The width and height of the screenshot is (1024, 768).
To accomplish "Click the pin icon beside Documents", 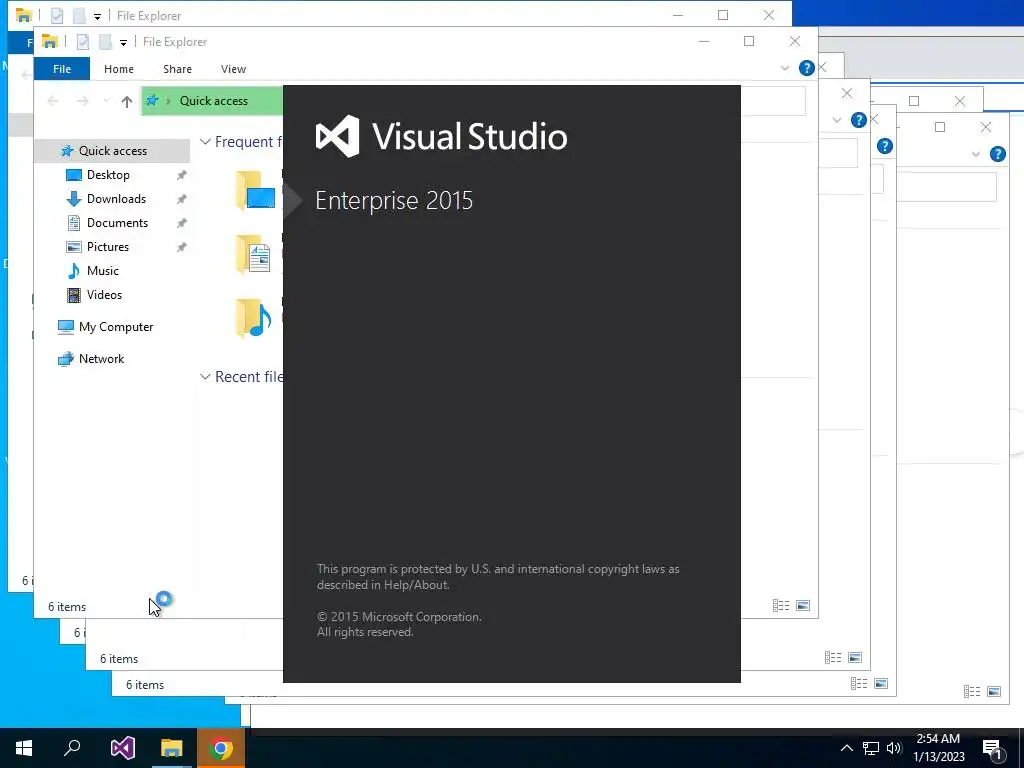I will (x=182, y=223).
